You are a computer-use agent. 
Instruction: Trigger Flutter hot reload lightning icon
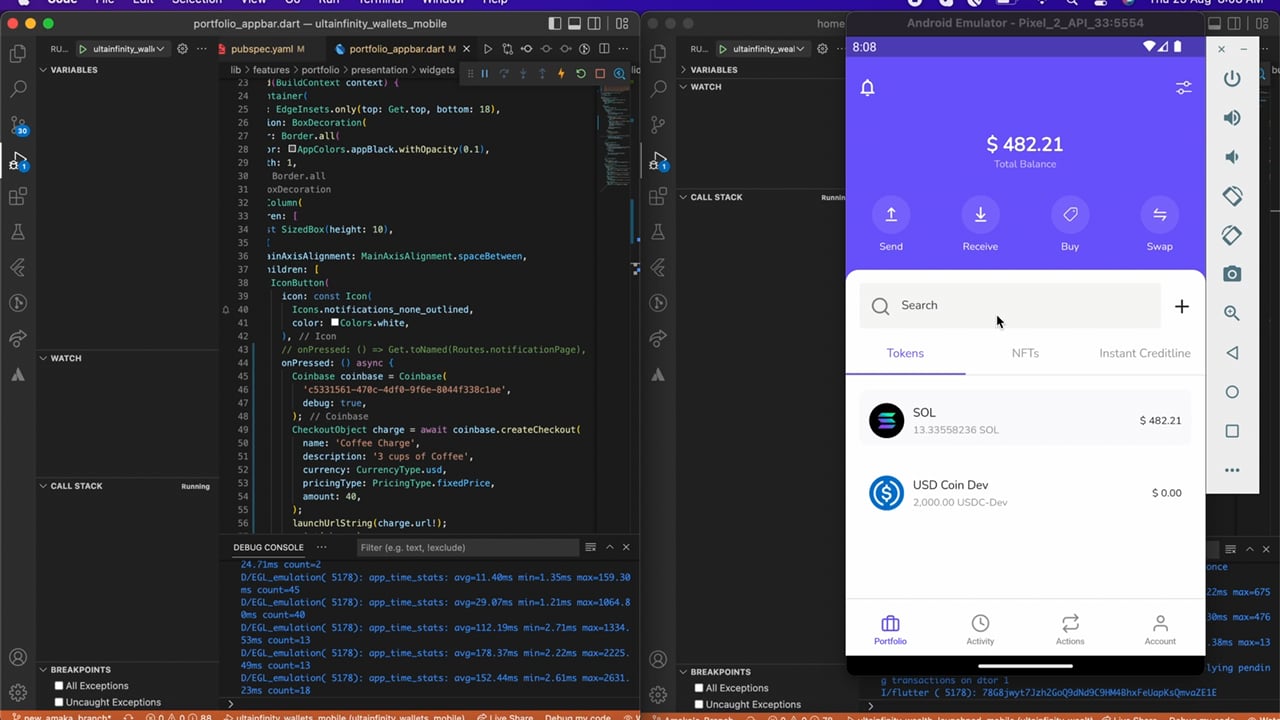point(561,73)
